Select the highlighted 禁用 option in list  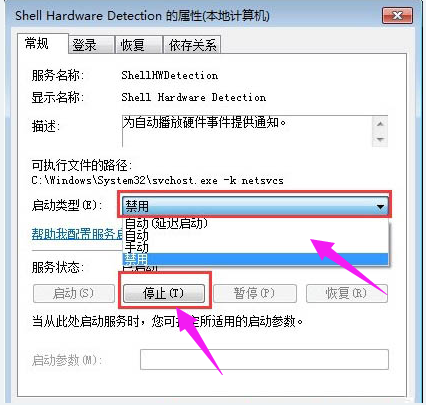(x=255, y=259)
